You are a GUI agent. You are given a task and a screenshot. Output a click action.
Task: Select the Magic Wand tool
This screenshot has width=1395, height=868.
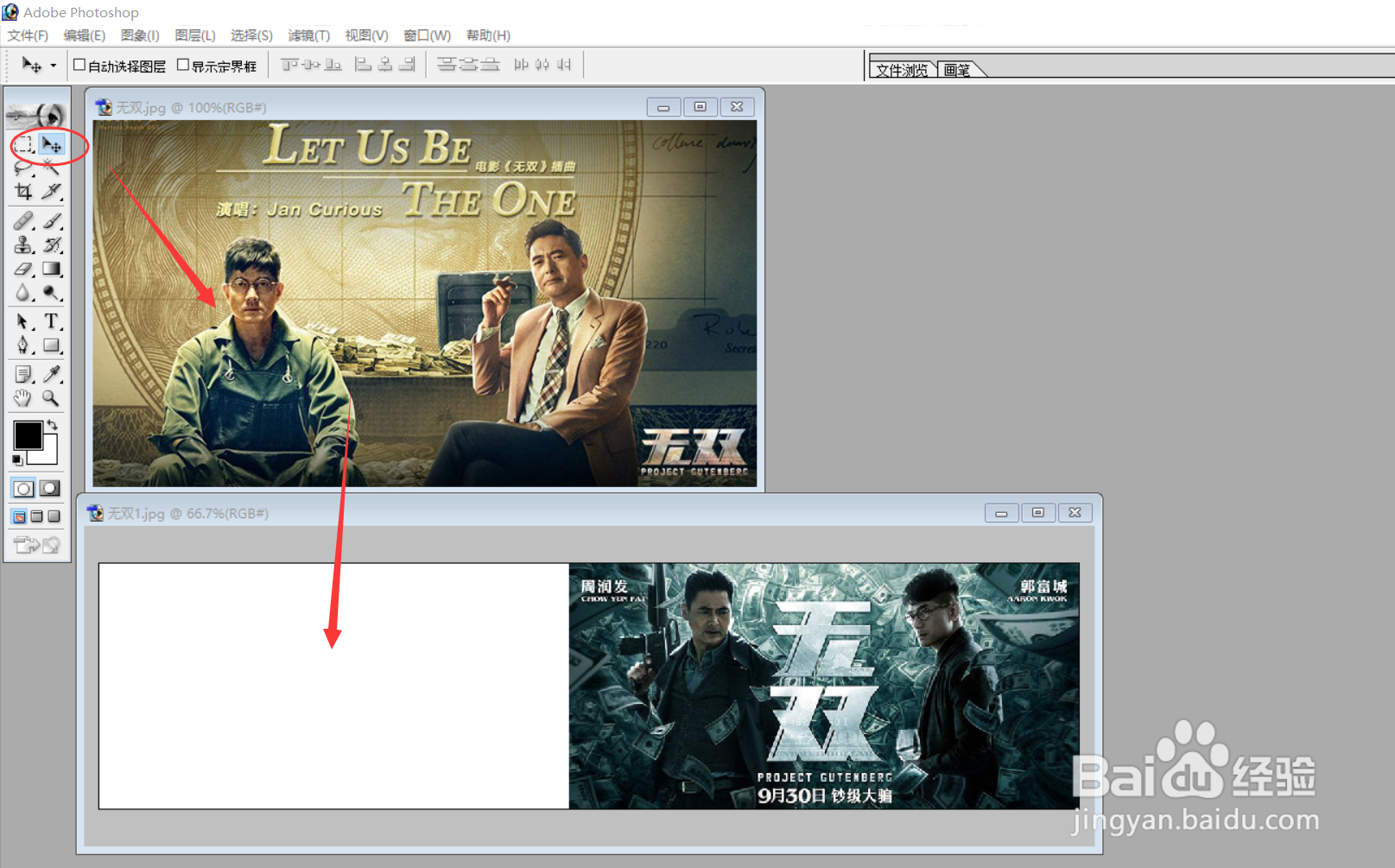52,168
